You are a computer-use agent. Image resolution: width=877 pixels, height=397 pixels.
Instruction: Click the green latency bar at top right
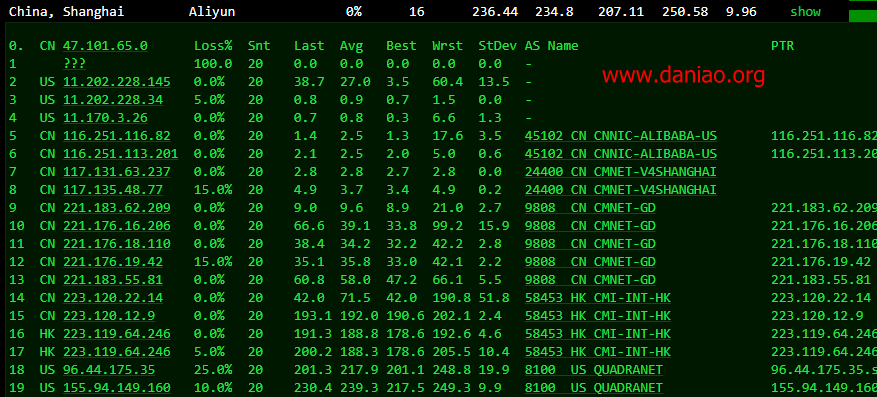tap(863, 16)
